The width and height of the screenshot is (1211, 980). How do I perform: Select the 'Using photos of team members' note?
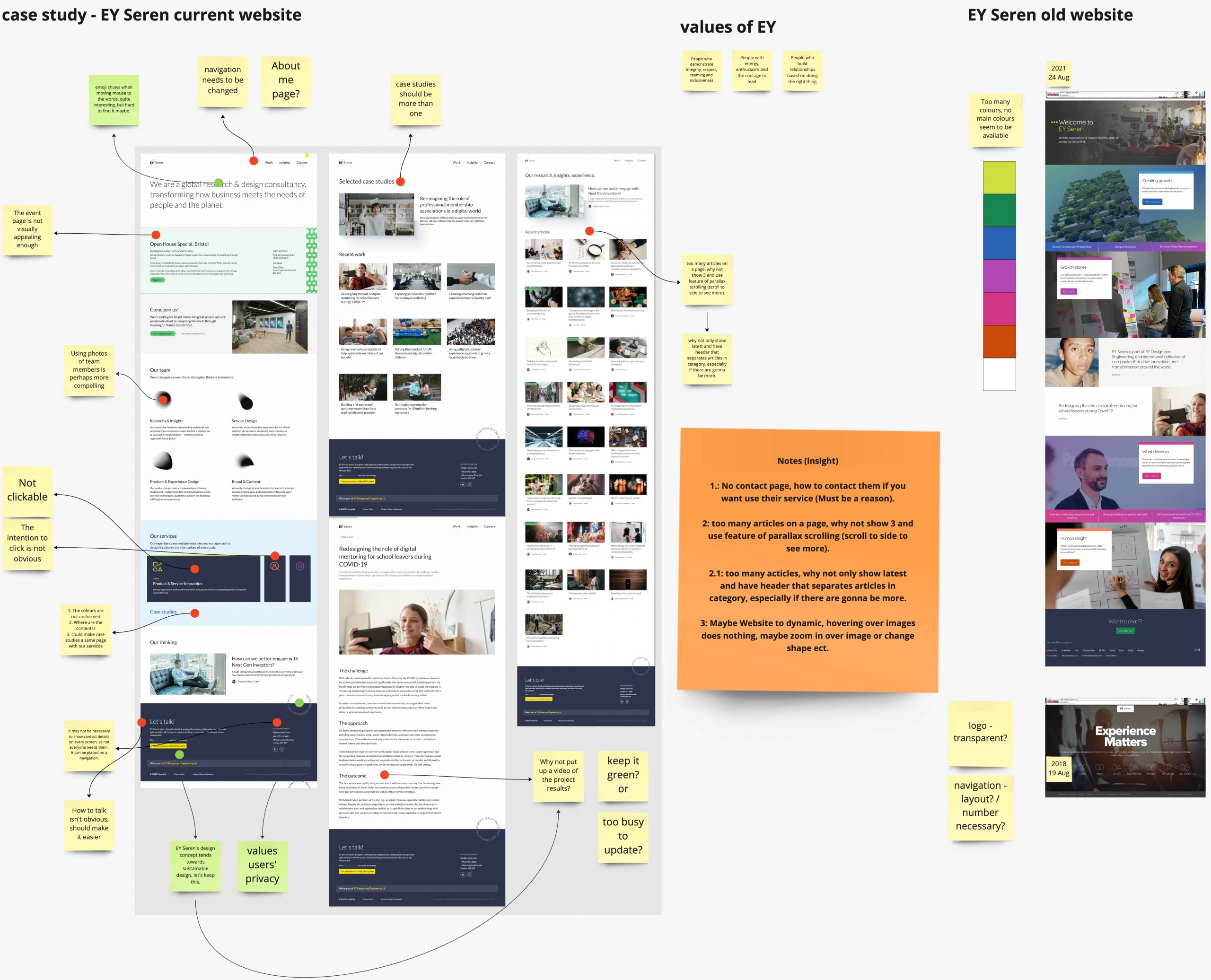(88, 370)
